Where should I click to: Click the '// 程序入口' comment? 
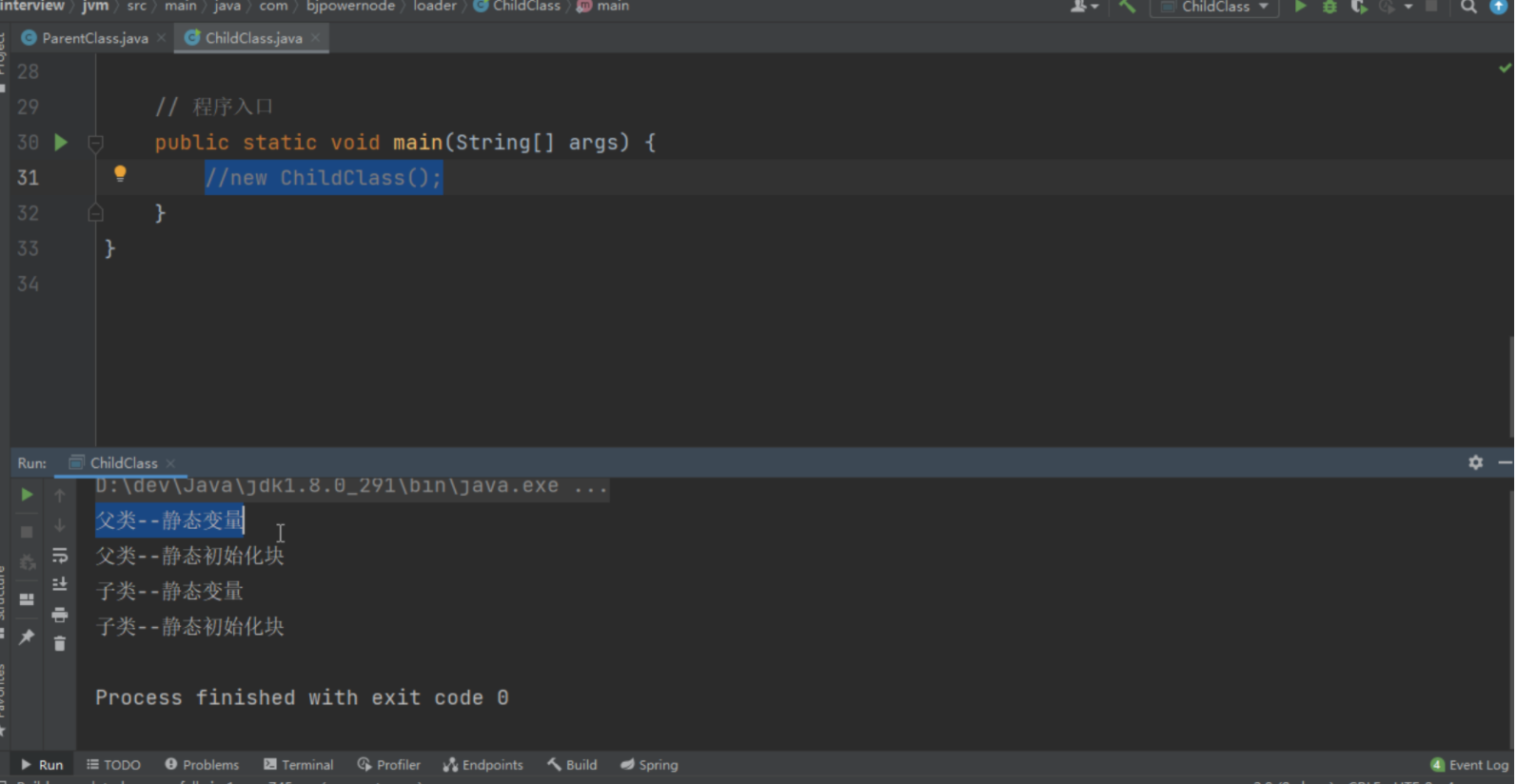pos(214,107)
